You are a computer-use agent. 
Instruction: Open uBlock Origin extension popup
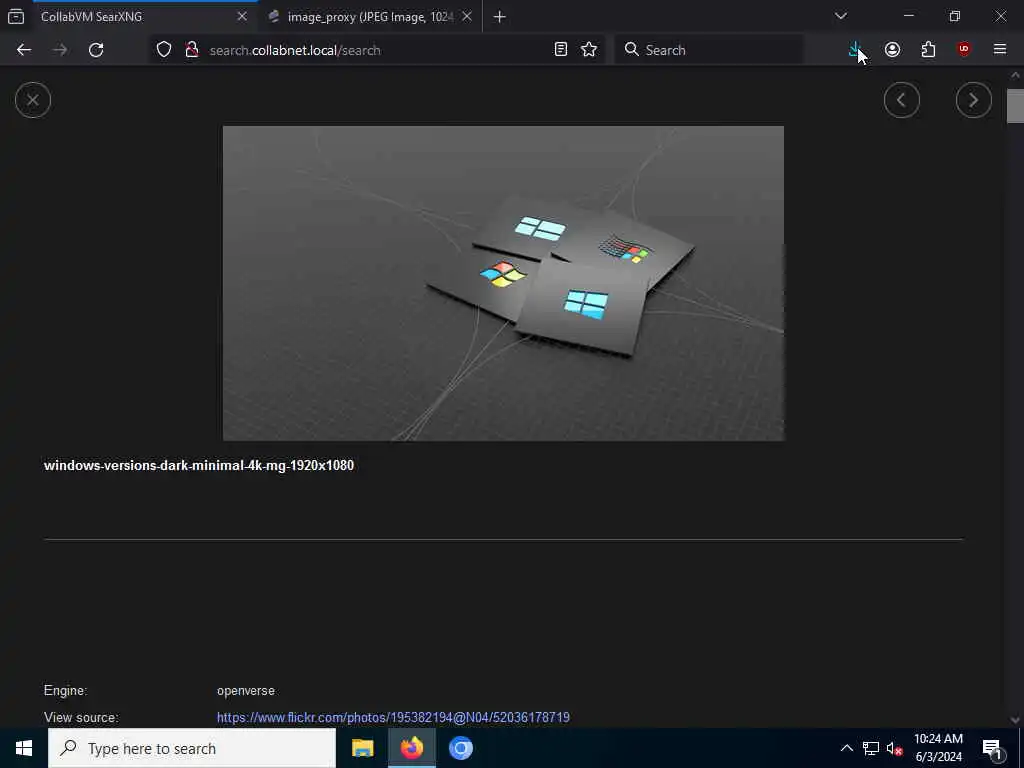(x=964, y=50)
